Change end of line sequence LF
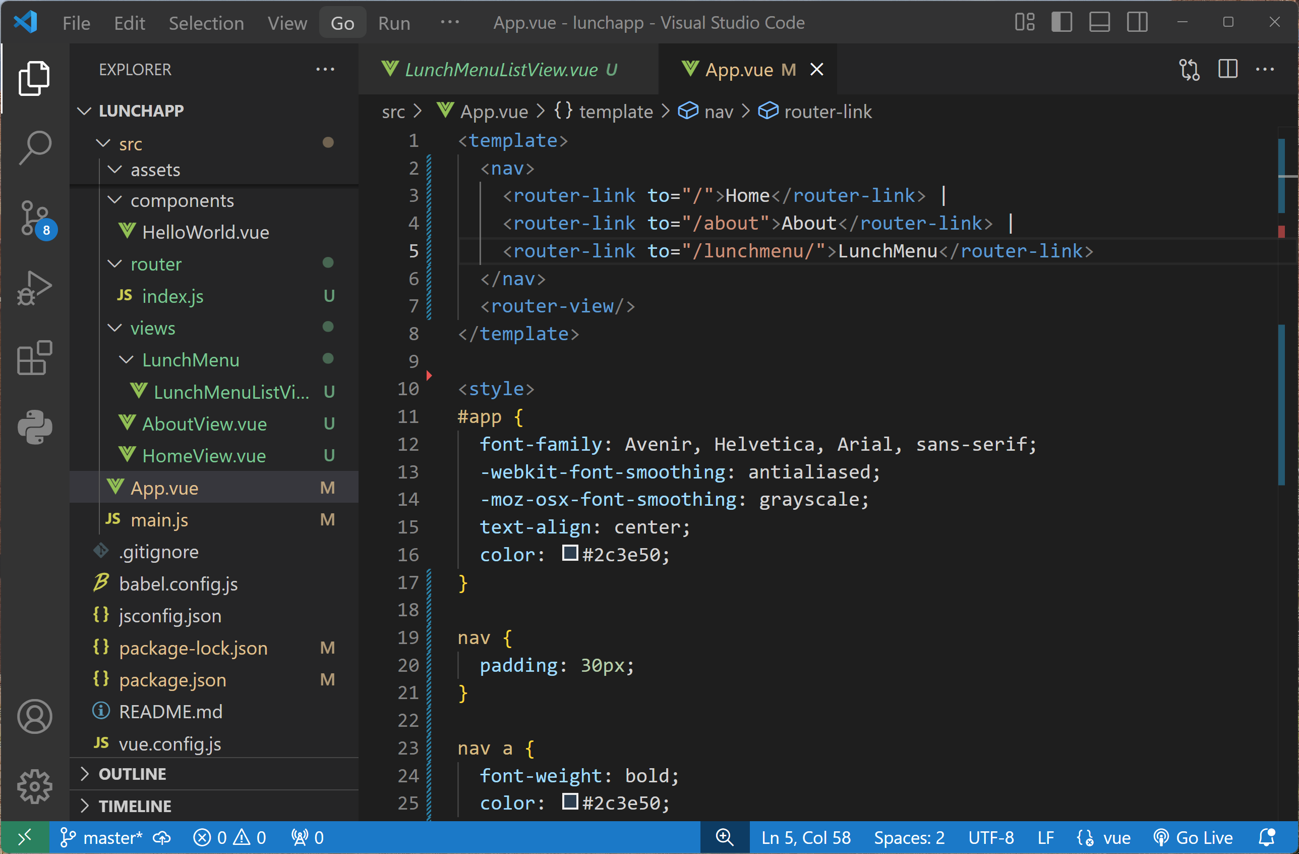This screenshot has width=1299, height=854. click(x=1045, y=838)
